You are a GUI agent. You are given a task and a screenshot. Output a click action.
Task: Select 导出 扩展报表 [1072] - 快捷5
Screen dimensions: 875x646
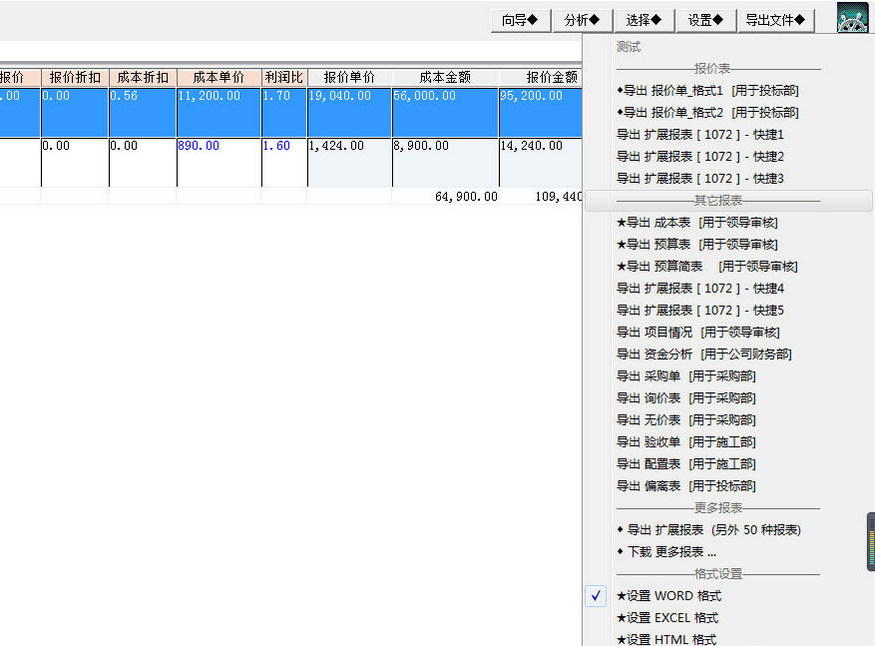pyautogui.click(x=700, y=310)
